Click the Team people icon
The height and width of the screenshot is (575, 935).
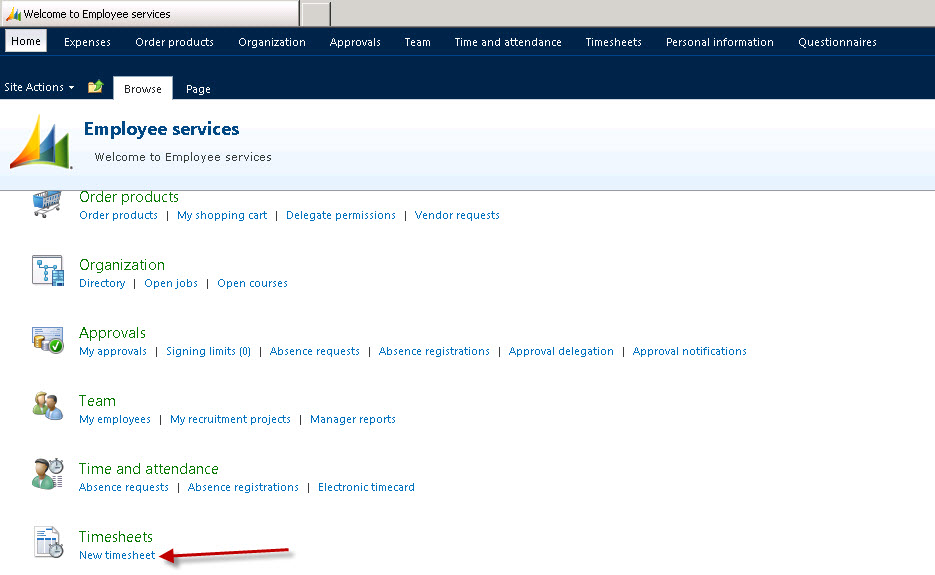click(x=47, y=408)
